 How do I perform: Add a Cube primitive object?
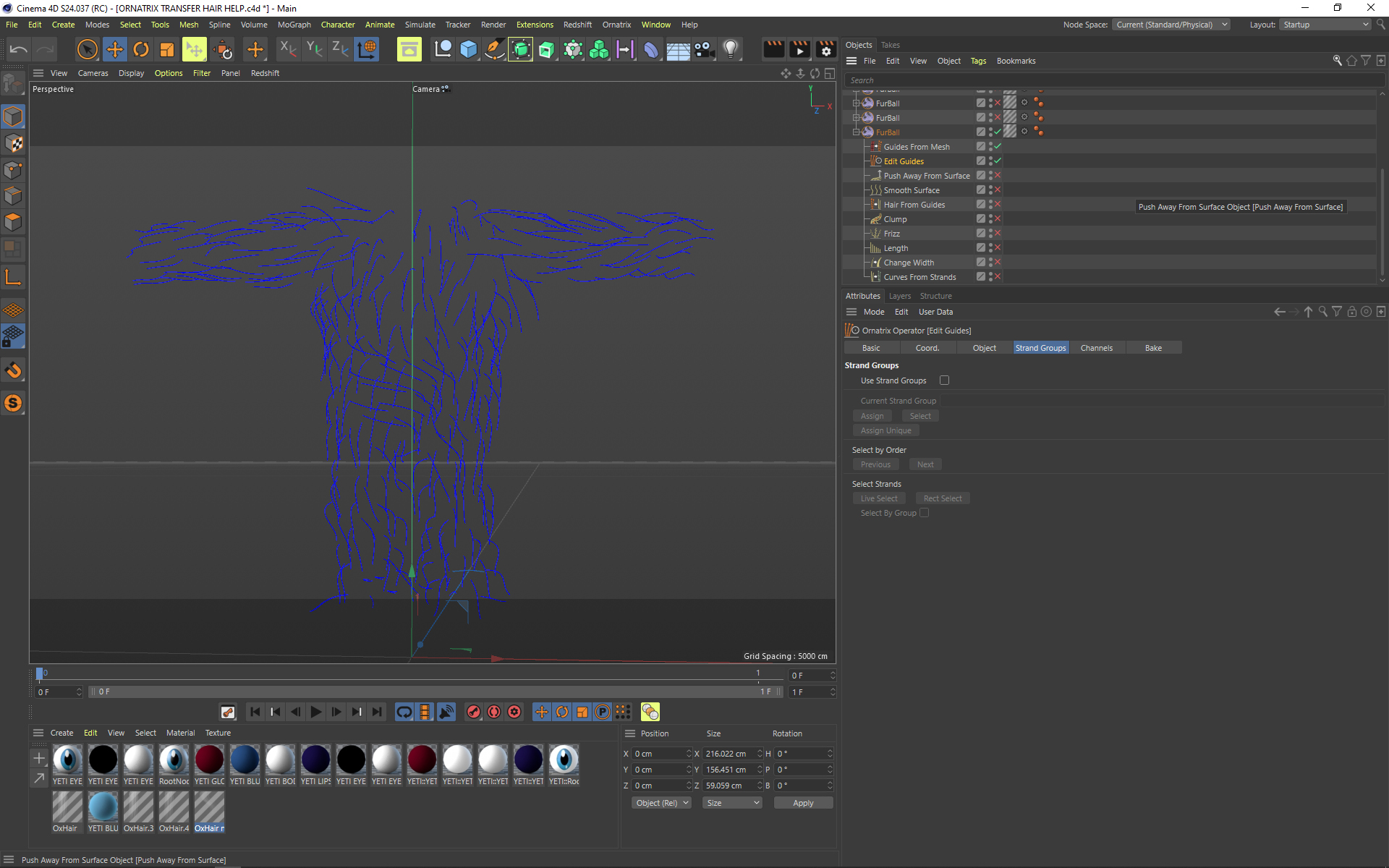[469, 49]
